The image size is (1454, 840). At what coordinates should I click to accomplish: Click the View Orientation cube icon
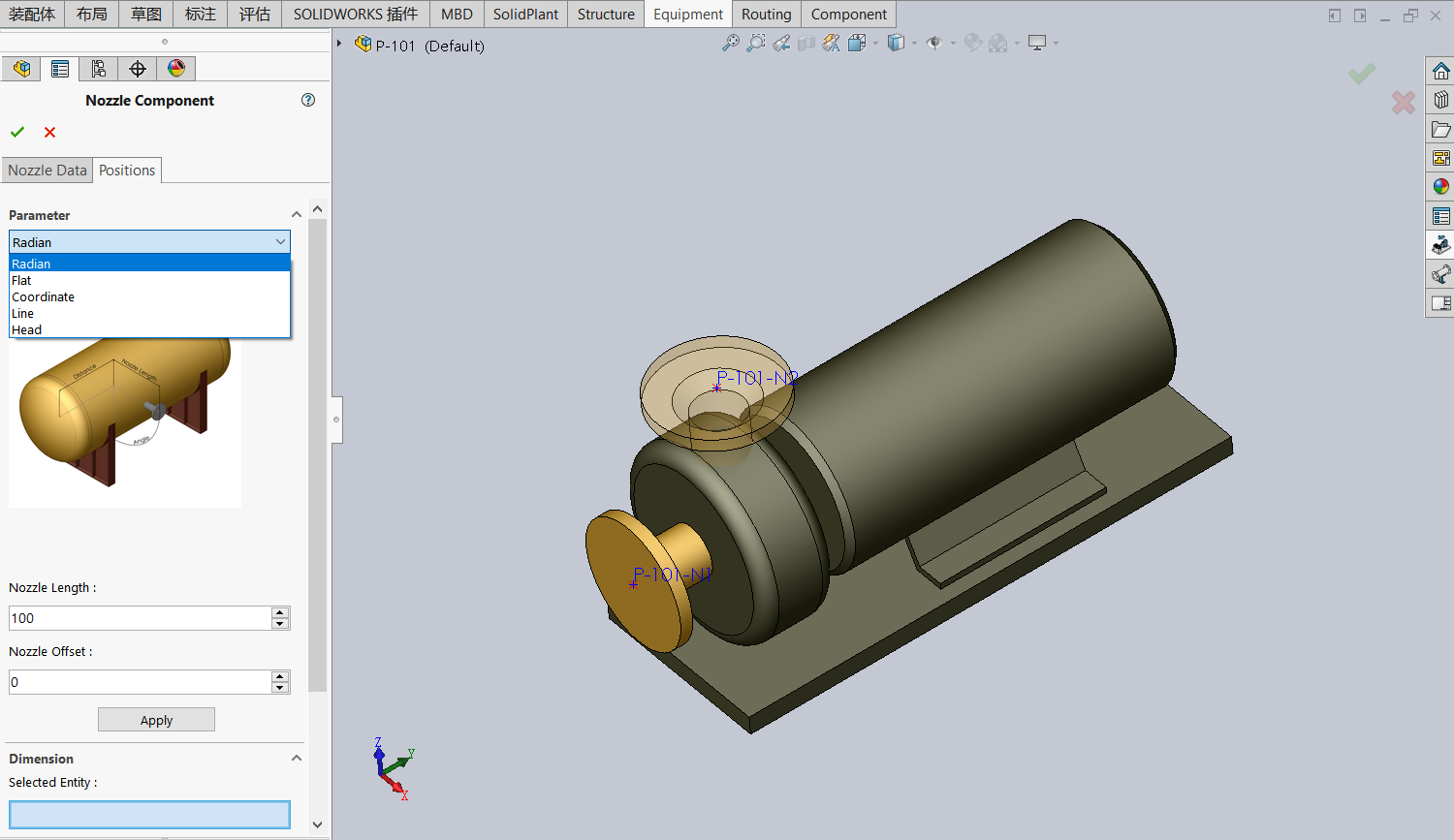[857, 43]
